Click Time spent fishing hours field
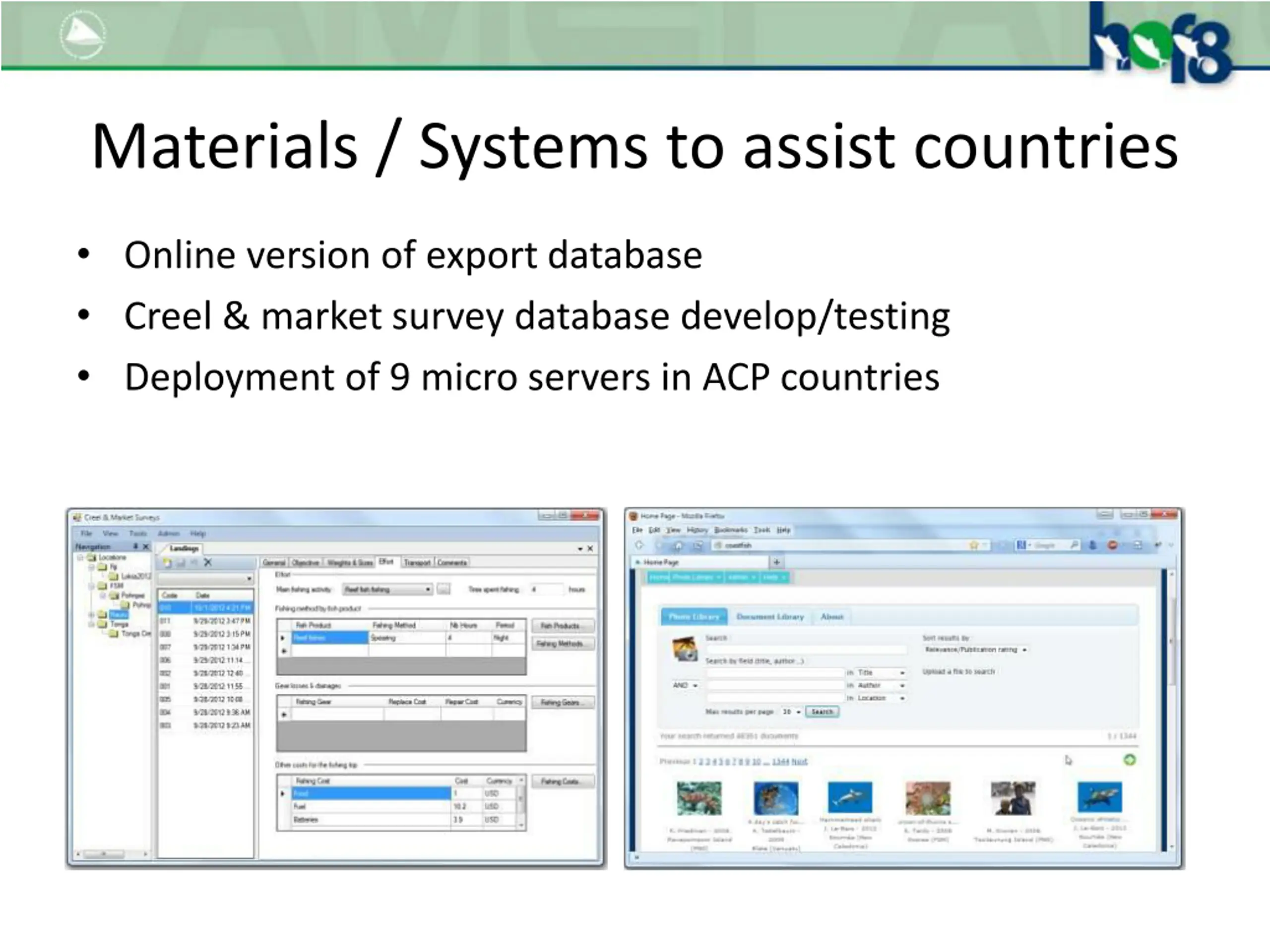 pyautogui.click(x=547, y=590)
